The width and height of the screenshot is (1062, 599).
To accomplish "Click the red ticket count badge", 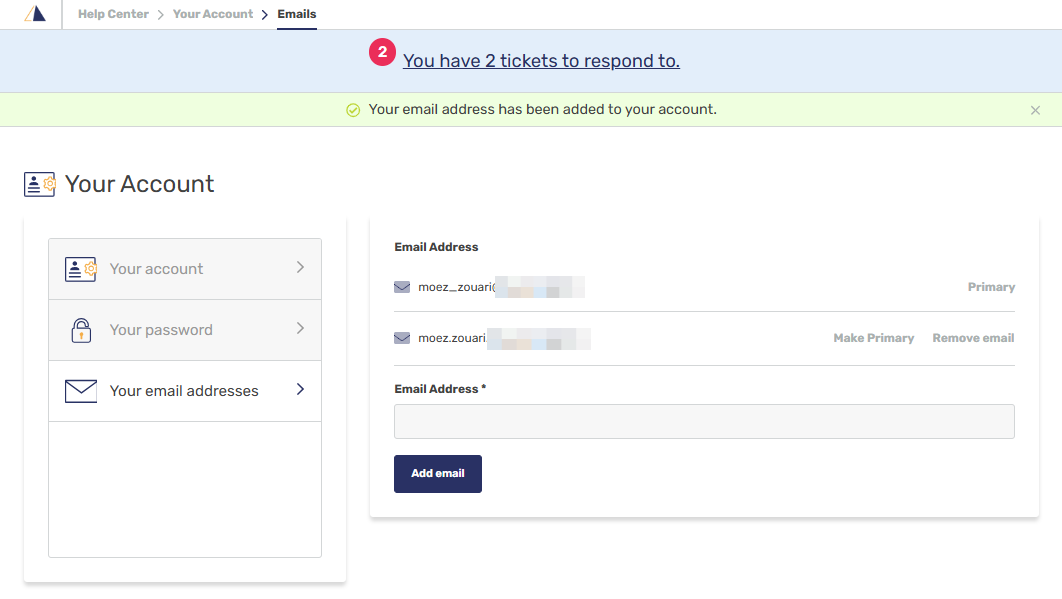I will (x=383, y=53).
